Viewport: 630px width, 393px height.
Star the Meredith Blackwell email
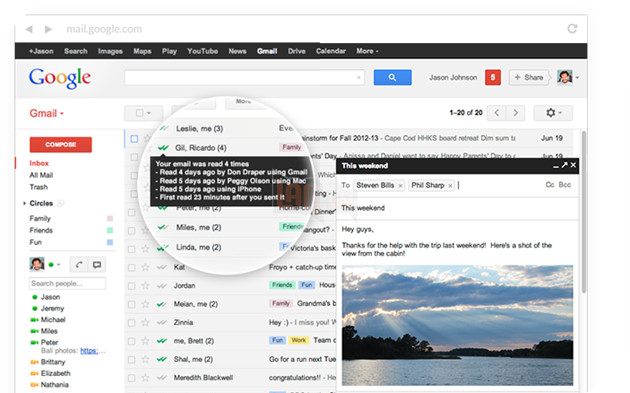(x=145, y=378)
